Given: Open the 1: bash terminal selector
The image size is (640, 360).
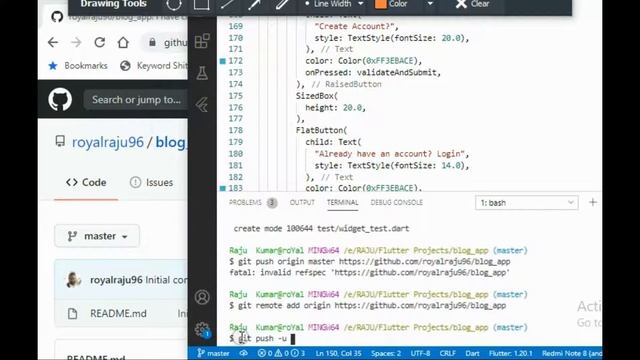Looking at the screenshot, I should coord(527,203).
